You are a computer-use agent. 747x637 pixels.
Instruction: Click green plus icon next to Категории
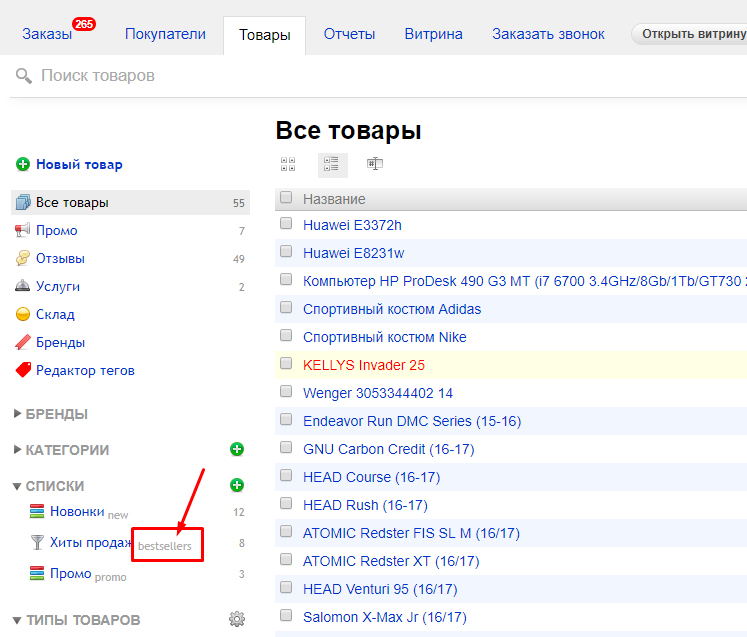[x=237, y=449]
